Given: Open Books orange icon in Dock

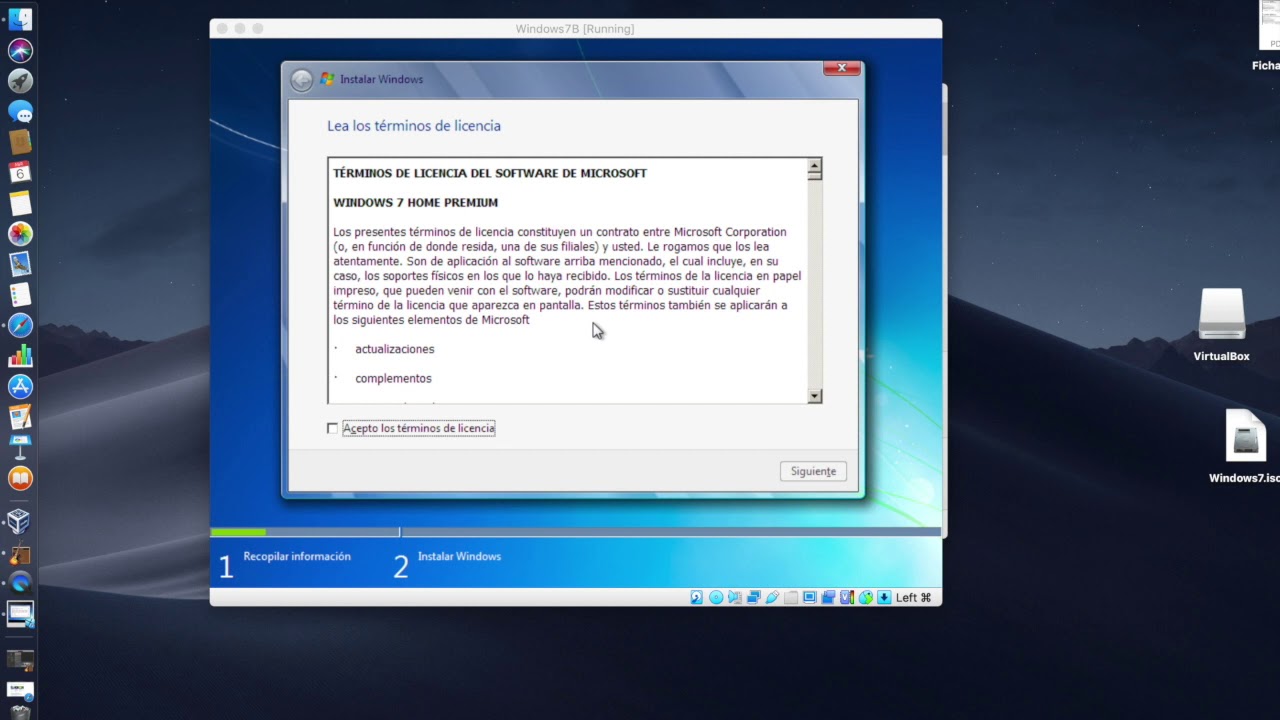Looking at the screenshot, I should pos(20,478).
